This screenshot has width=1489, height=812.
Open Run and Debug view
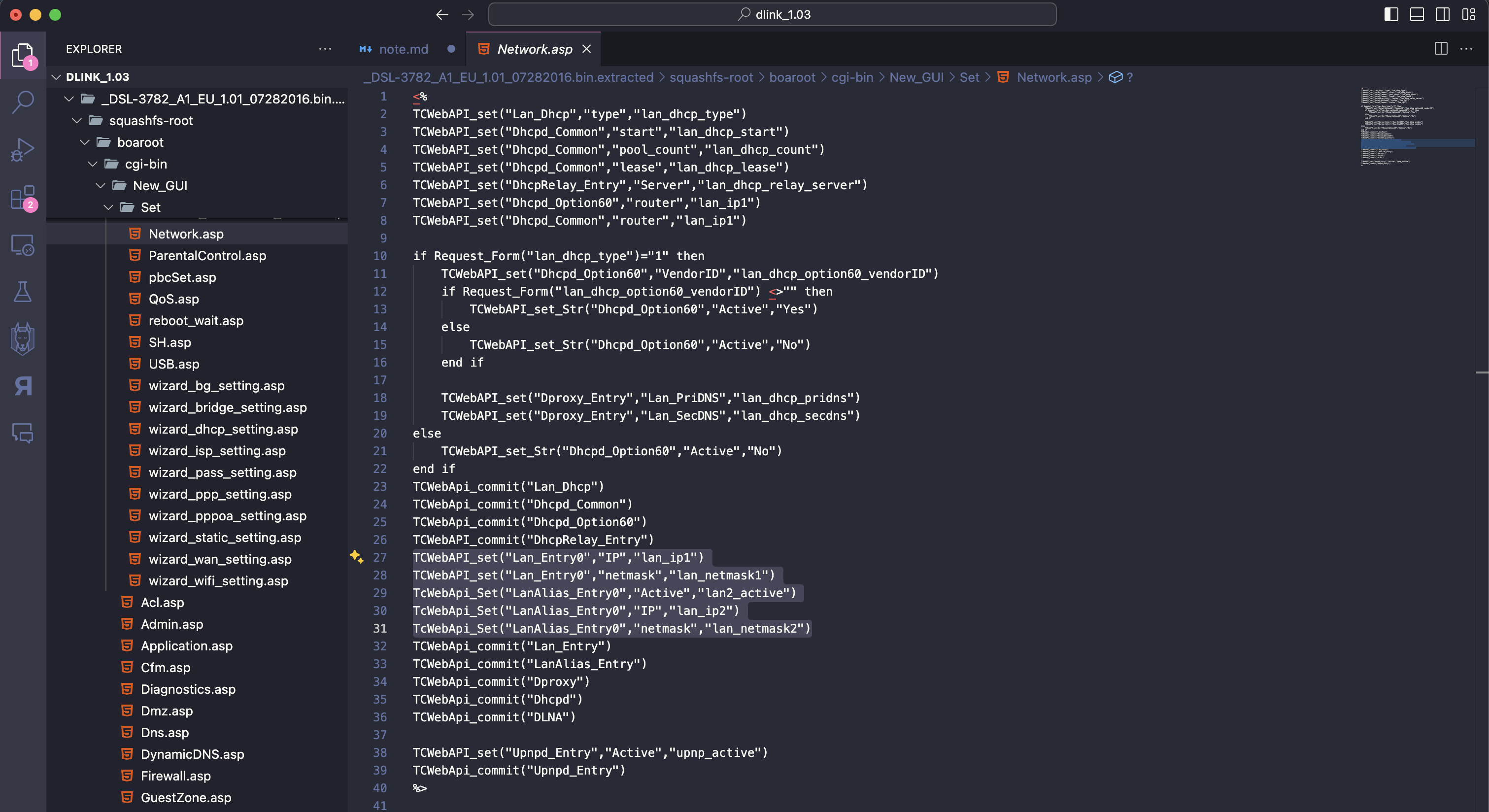(x=23, y=150)
